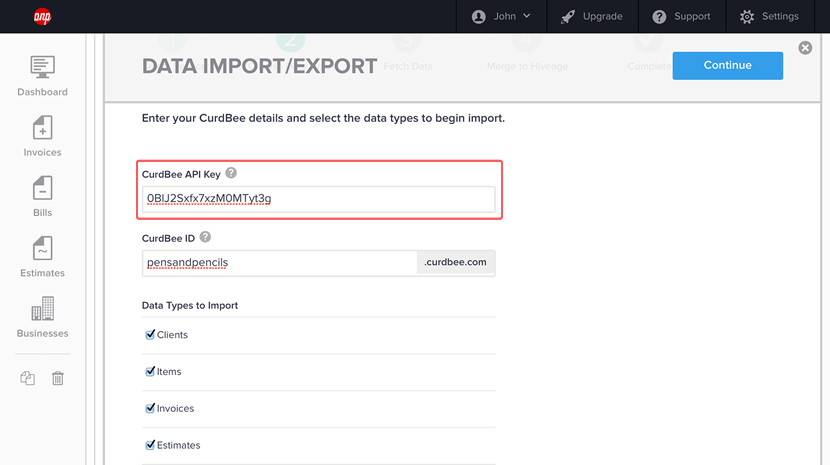Click the Clients label text
The image size is (830, 465).
172,335
